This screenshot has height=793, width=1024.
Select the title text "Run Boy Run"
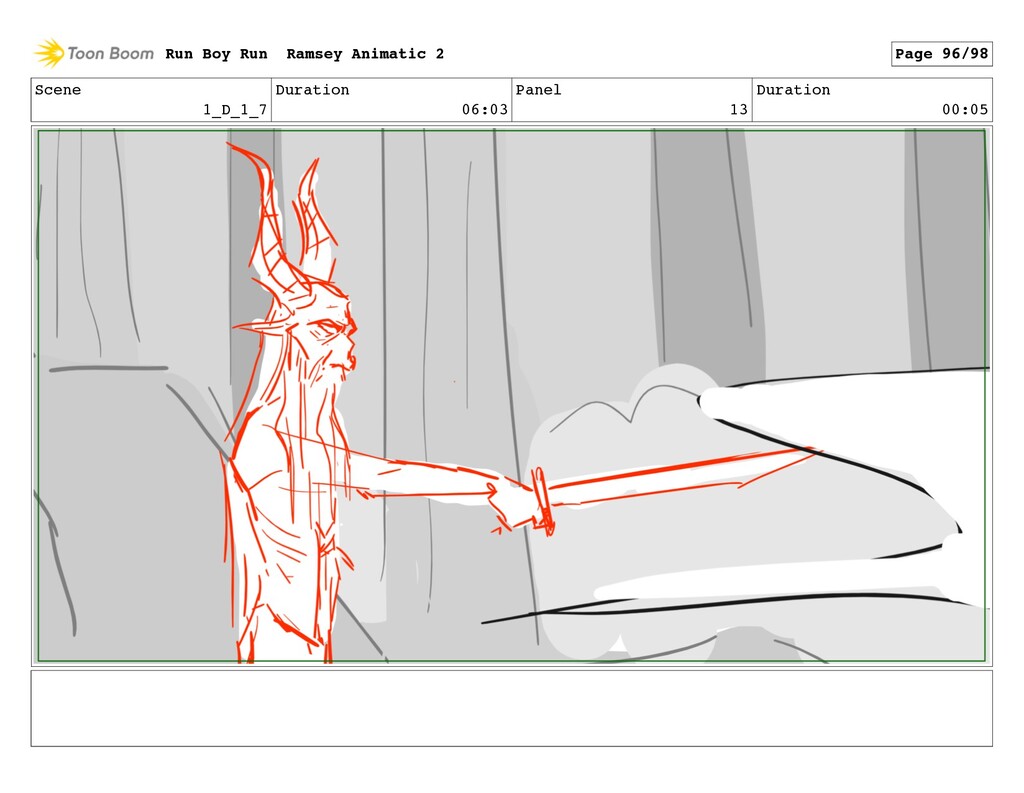tap(216, 54)
